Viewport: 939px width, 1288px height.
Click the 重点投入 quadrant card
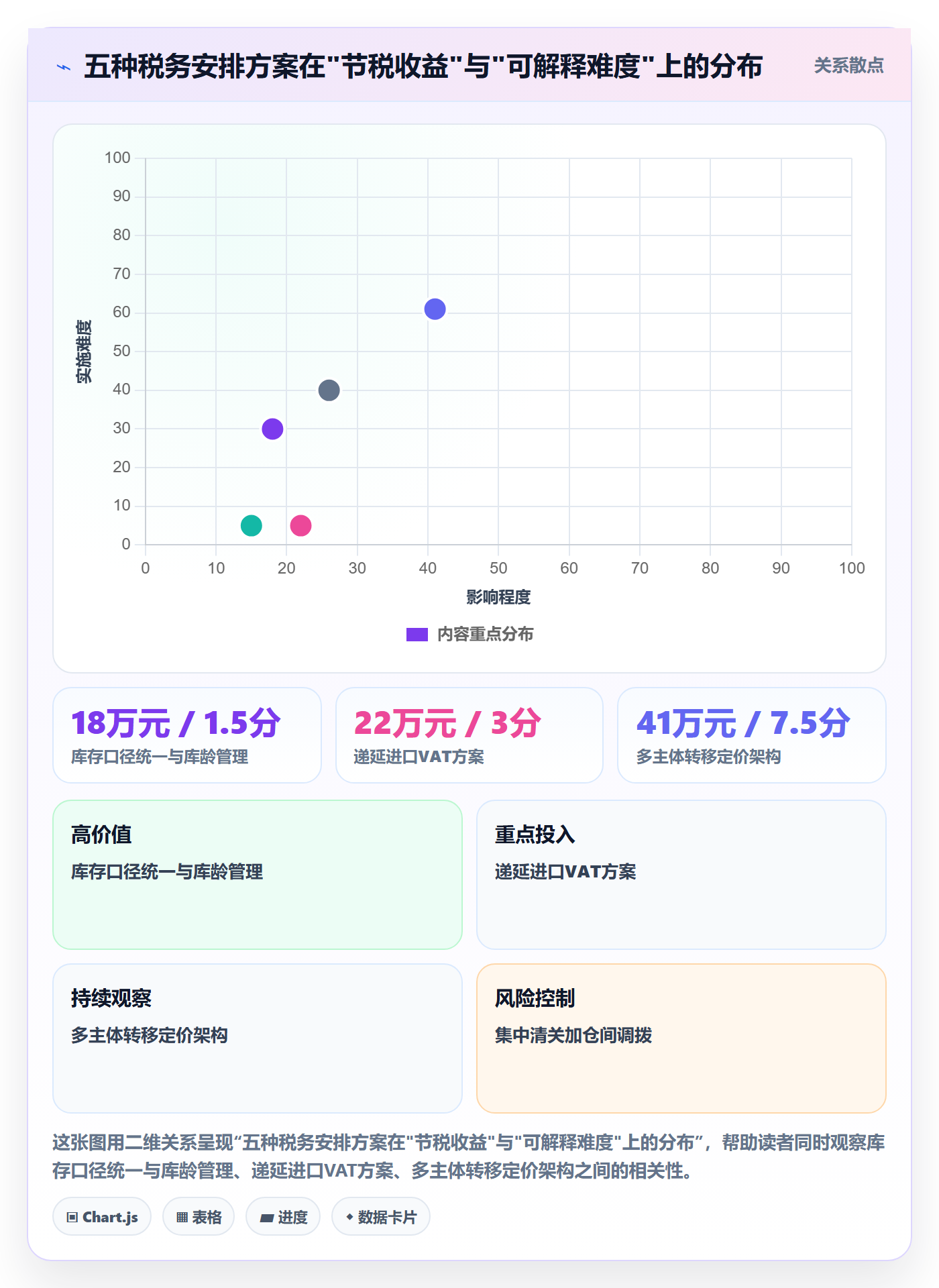pos(681,875)
